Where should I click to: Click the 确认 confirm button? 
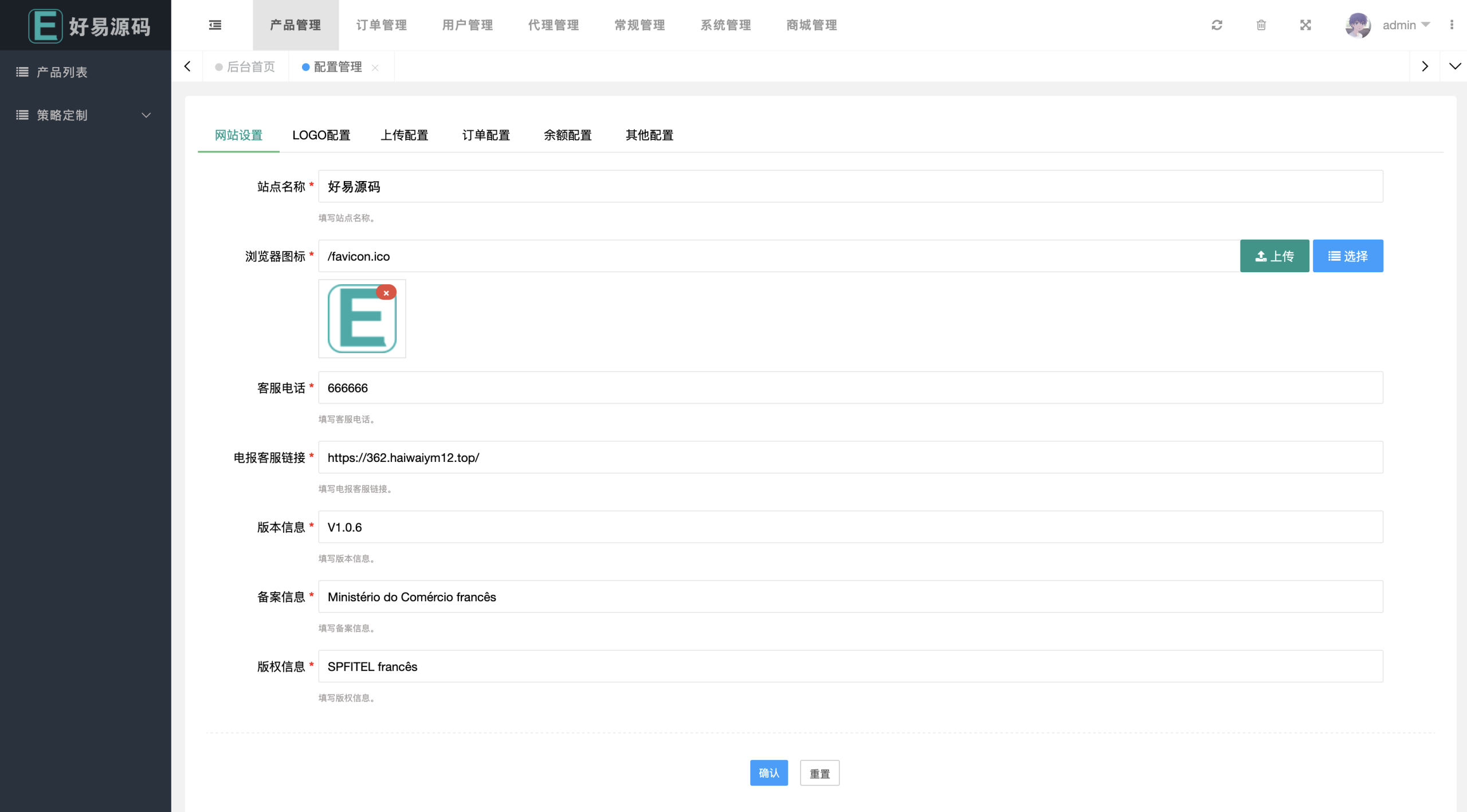tap(768, 772)
